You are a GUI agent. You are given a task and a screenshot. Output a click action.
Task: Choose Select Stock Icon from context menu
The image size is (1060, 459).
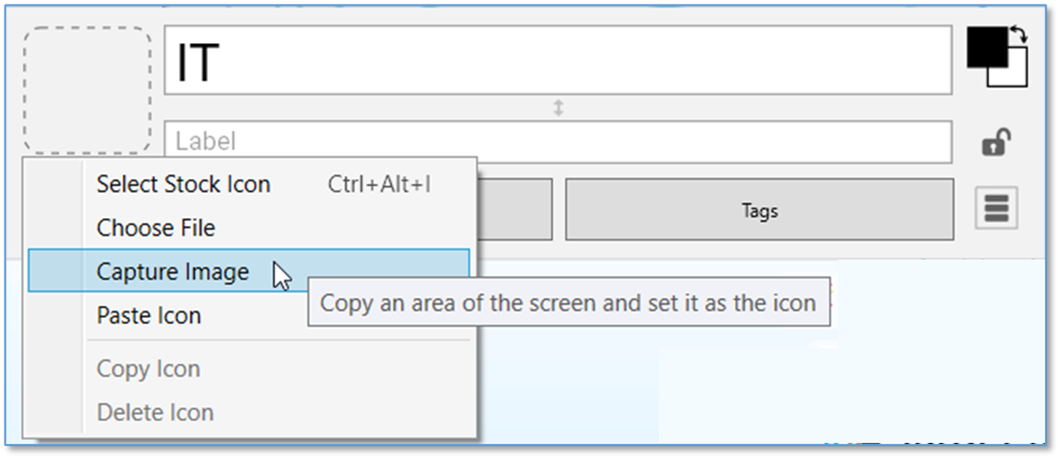pos(183,184)
